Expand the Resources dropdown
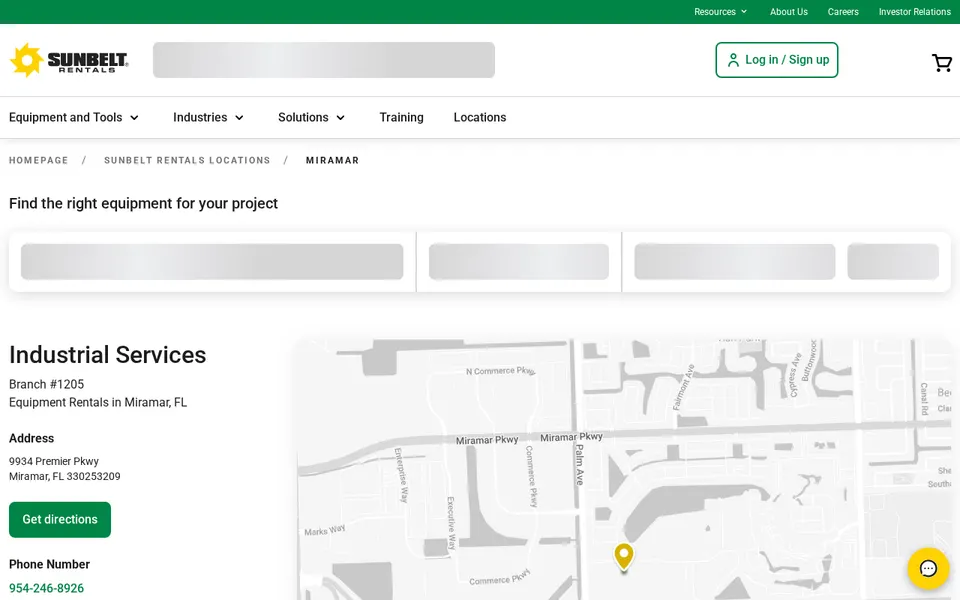 click(x=720, y=12)
